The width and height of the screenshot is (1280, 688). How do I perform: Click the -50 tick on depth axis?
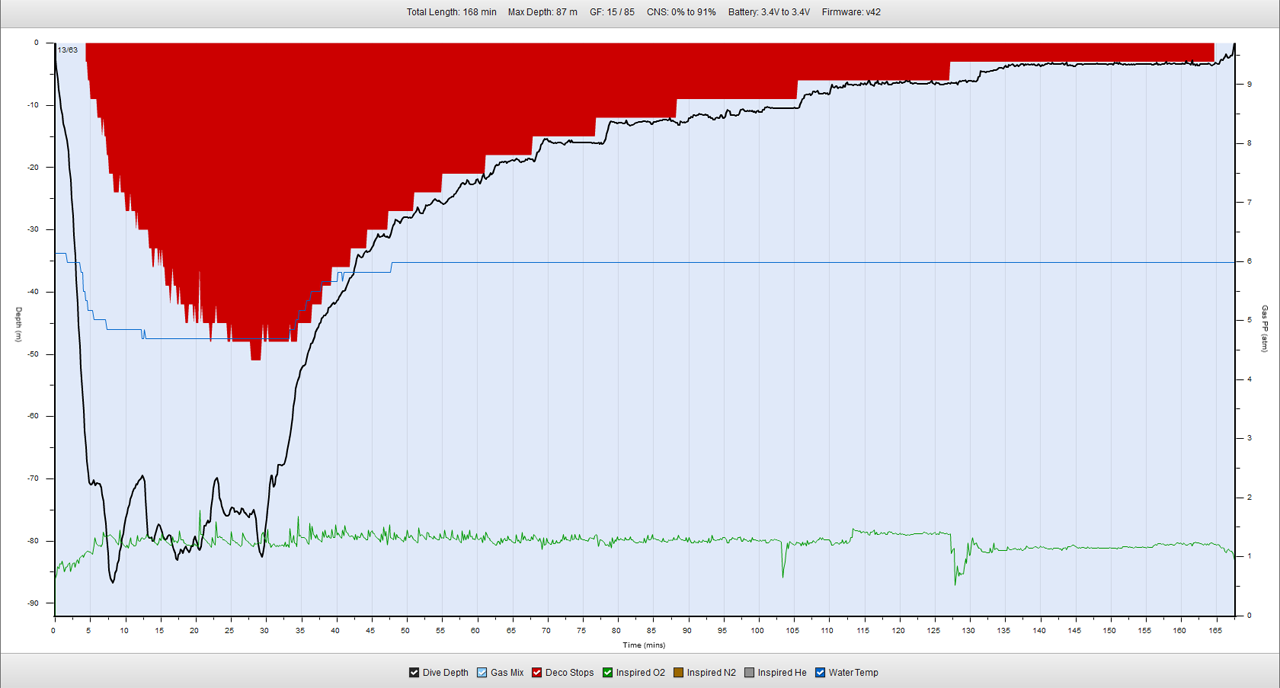pos(33,354)
